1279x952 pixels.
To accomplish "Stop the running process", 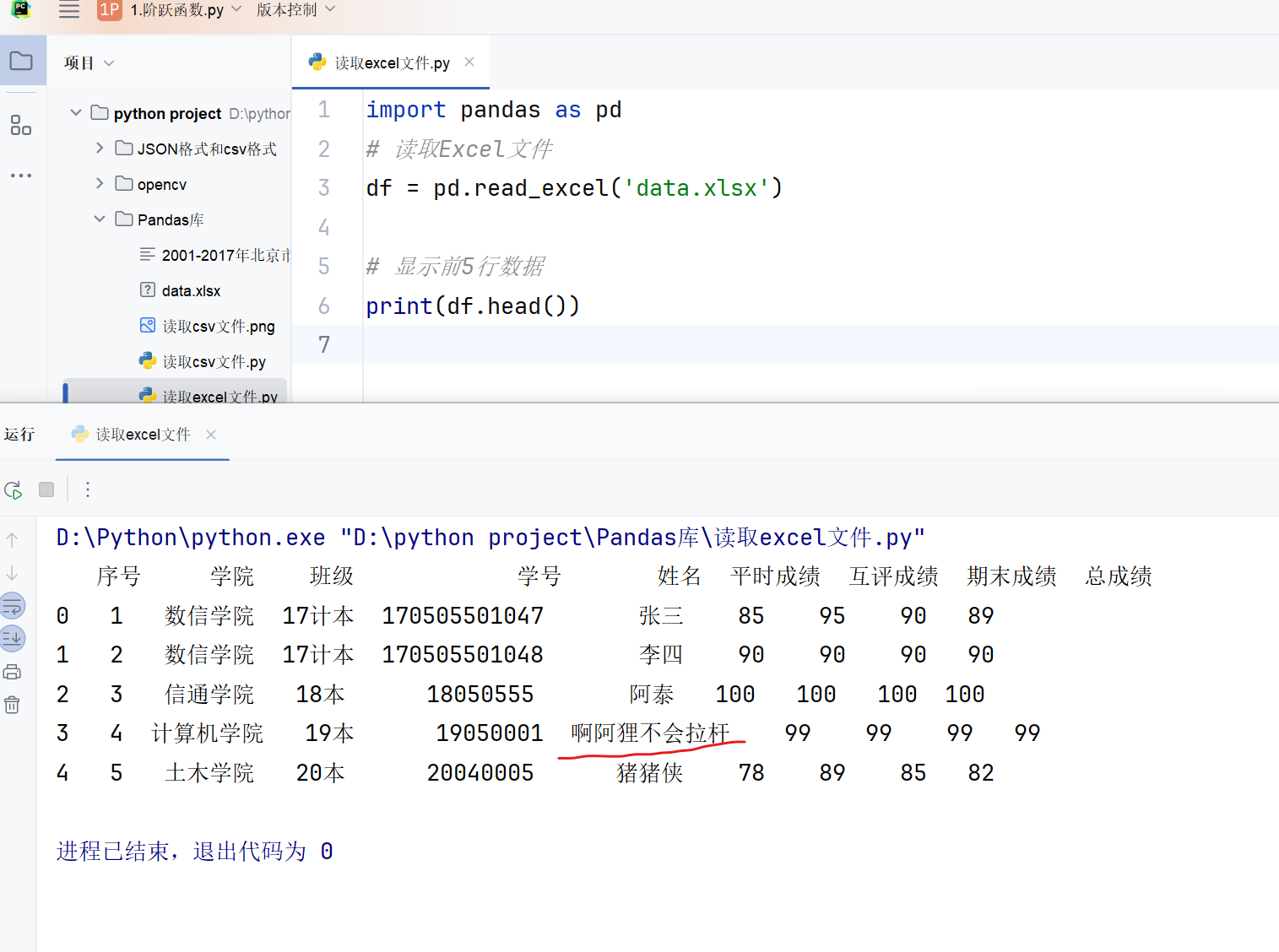I will tap(46, 490).
